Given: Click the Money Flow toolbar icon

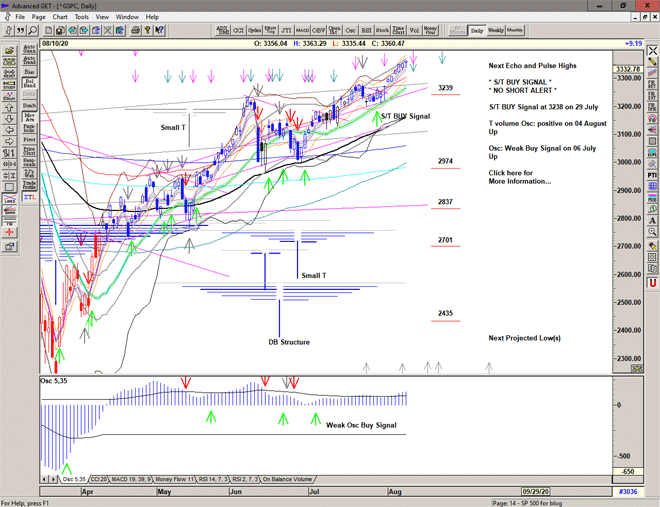Looking at the screenshot, I should [430, 30].
